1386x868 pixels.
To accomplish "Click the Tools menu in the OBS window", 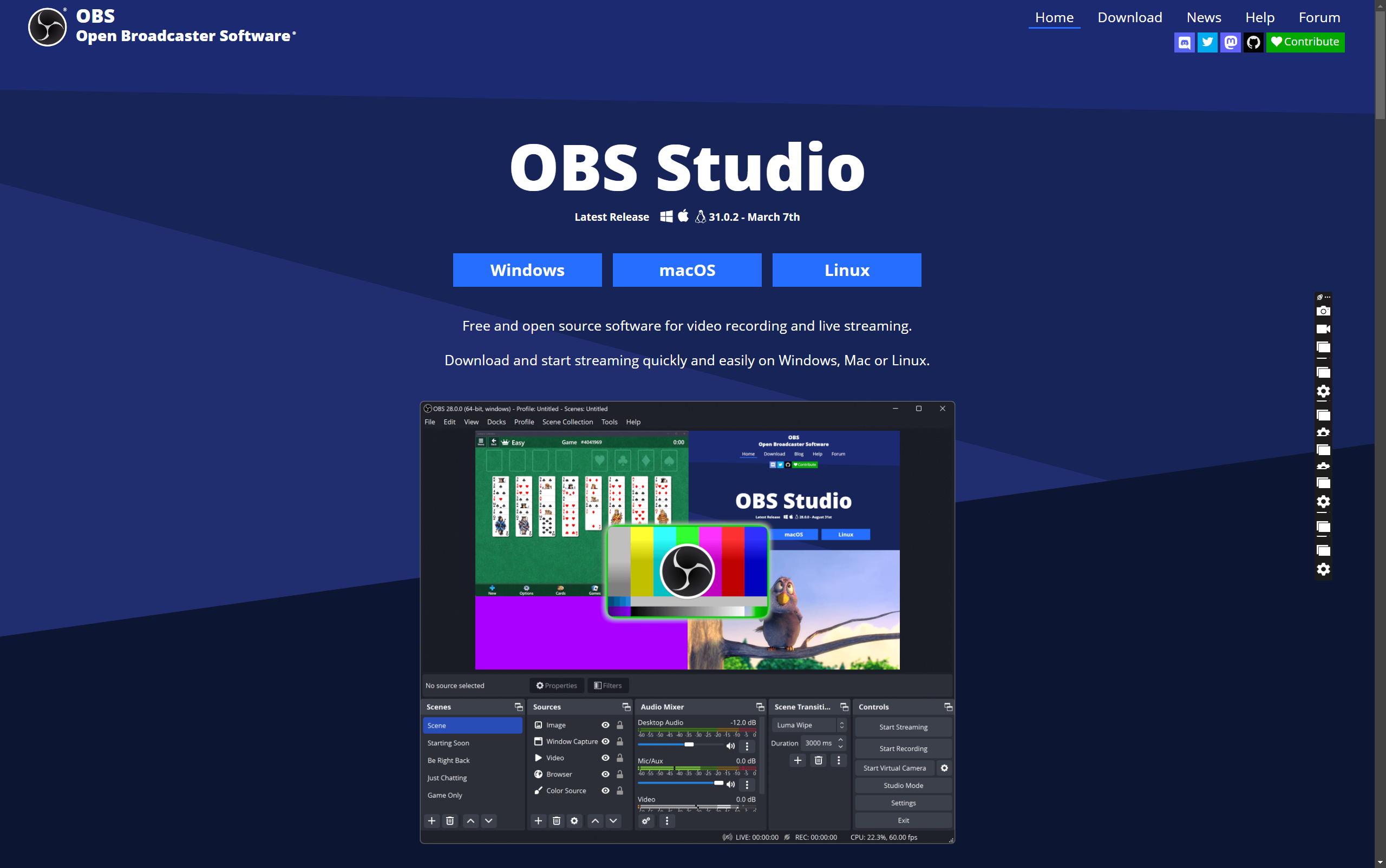I will tap(609, 422).
